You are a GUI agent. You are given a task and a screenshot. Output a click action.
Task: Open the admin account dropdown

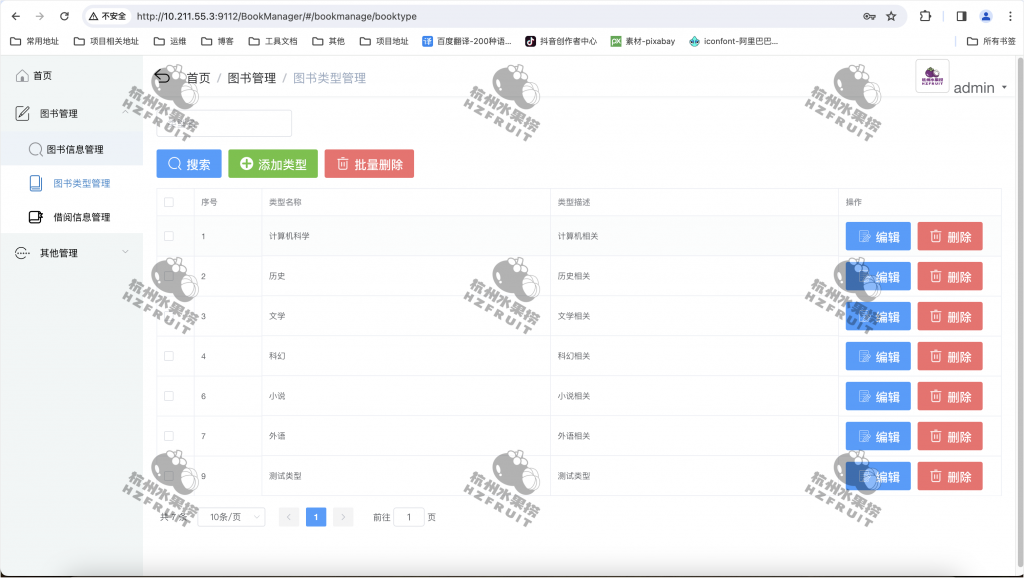click(x=973, y=87)
